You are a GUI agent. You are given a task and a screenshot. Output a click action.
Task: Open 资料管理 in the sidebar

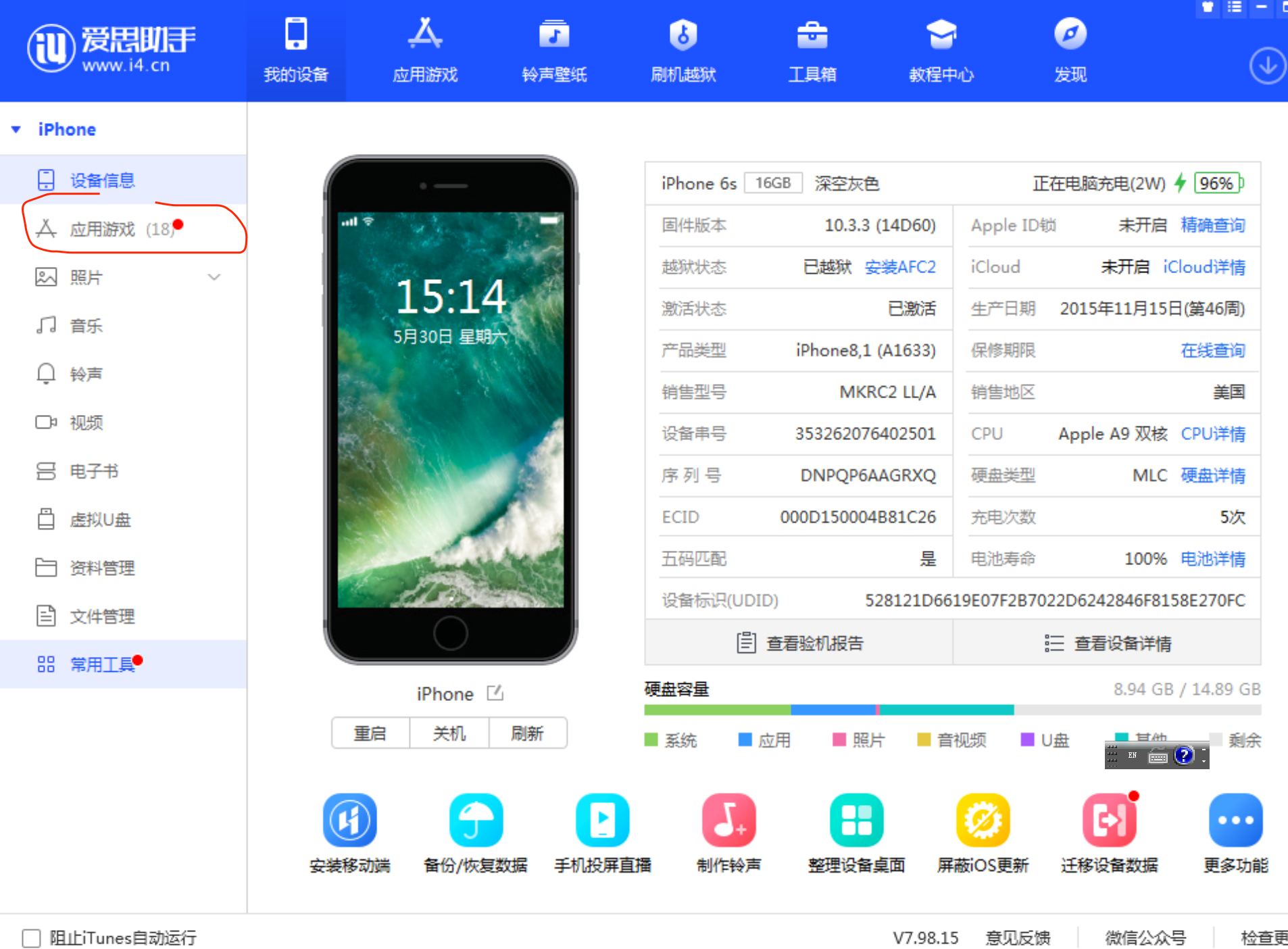(x=123, y=568)
